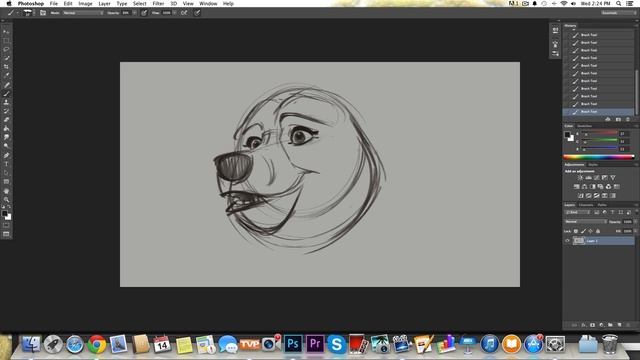Open the layer Opacity arrow in Layers panel
Viewport: 640px width, 360px height.
point(635,222)
